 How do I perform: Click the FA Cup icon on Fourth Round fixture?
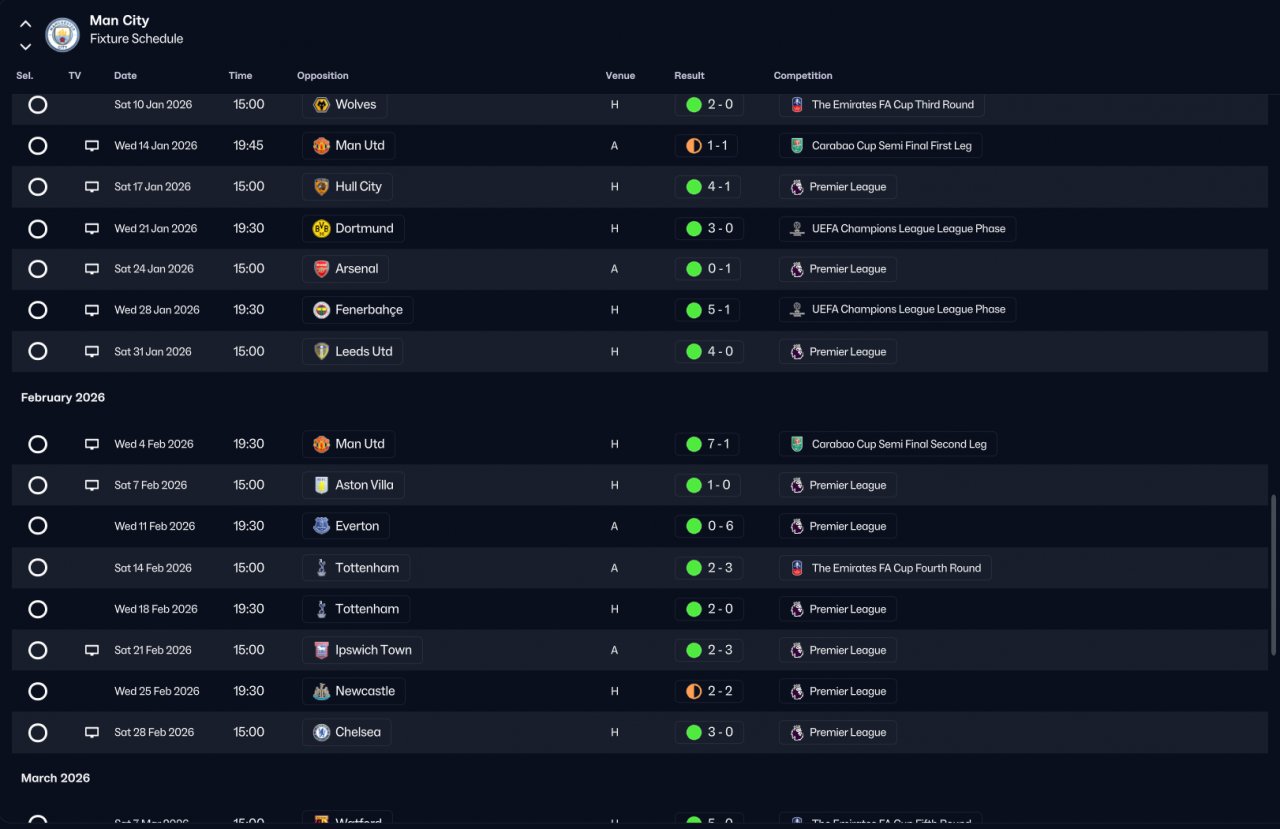[x=796, y=568]
